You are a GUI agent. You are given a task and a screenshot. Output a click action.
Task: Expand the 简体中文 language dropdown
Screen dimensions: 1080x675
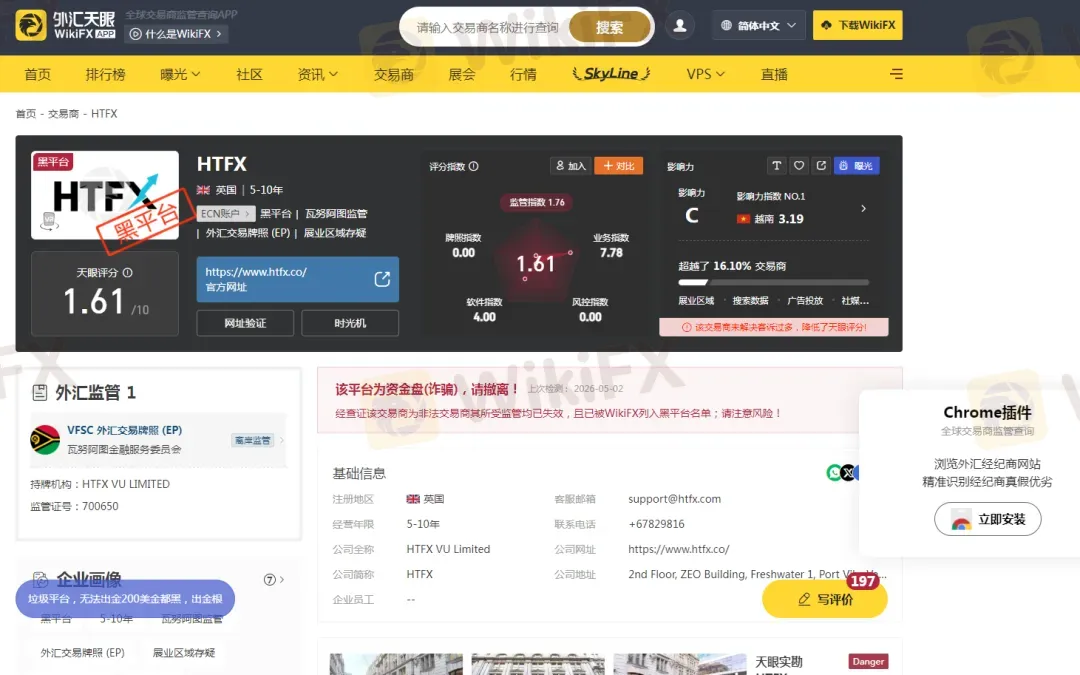pos(758,25)
